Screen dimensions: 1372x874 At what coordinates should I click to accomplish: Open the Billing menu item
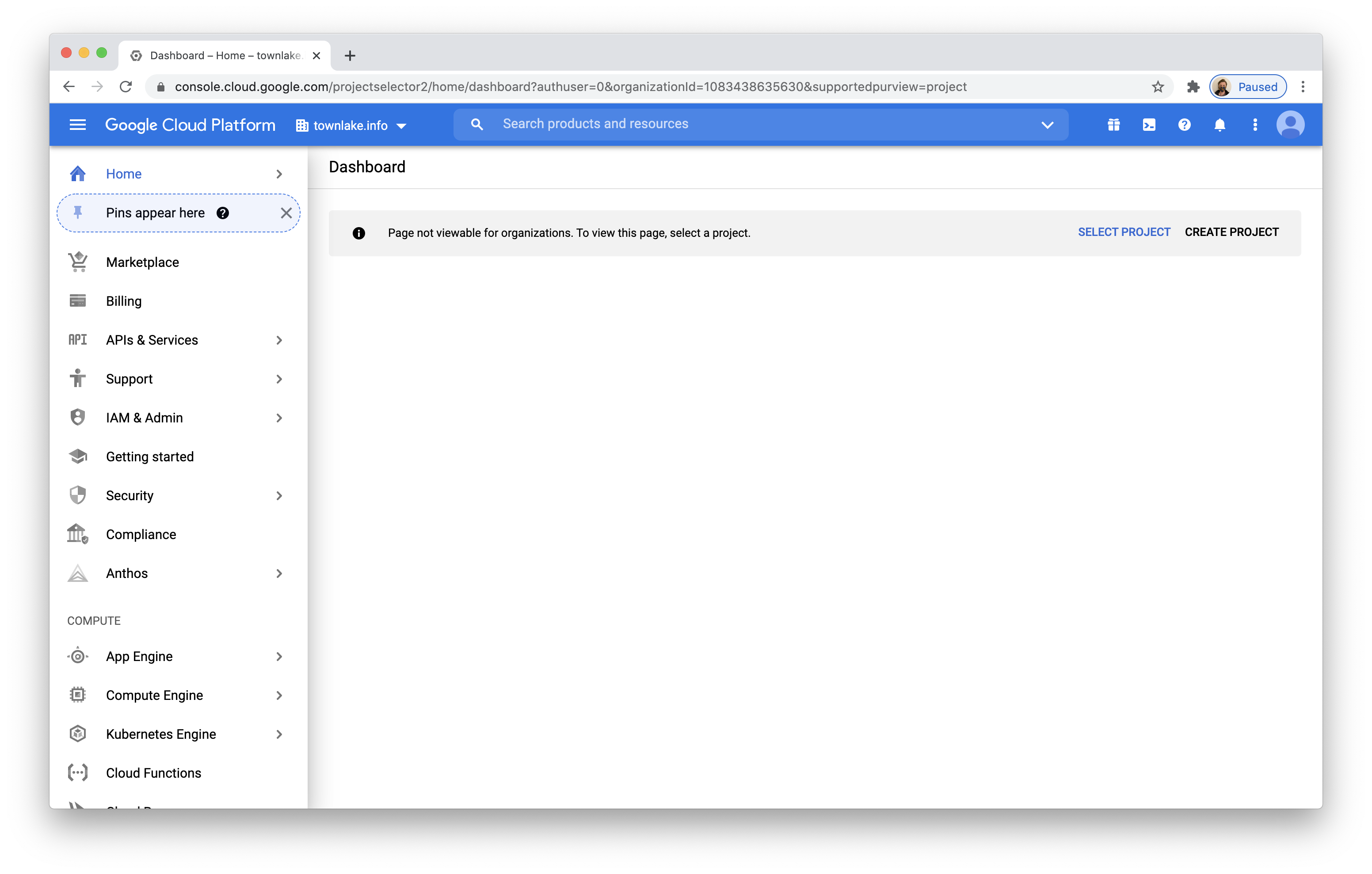click(x=178, y=301)
